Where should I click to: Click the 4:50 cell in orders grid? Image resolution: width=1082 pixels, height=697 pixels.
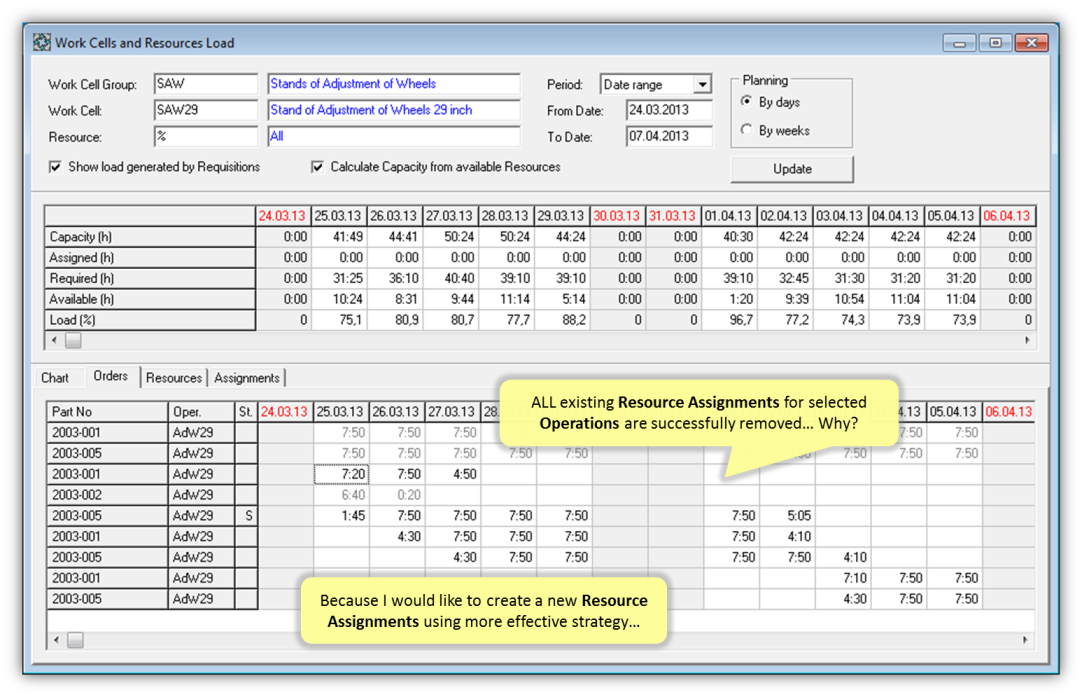(453, 474)
